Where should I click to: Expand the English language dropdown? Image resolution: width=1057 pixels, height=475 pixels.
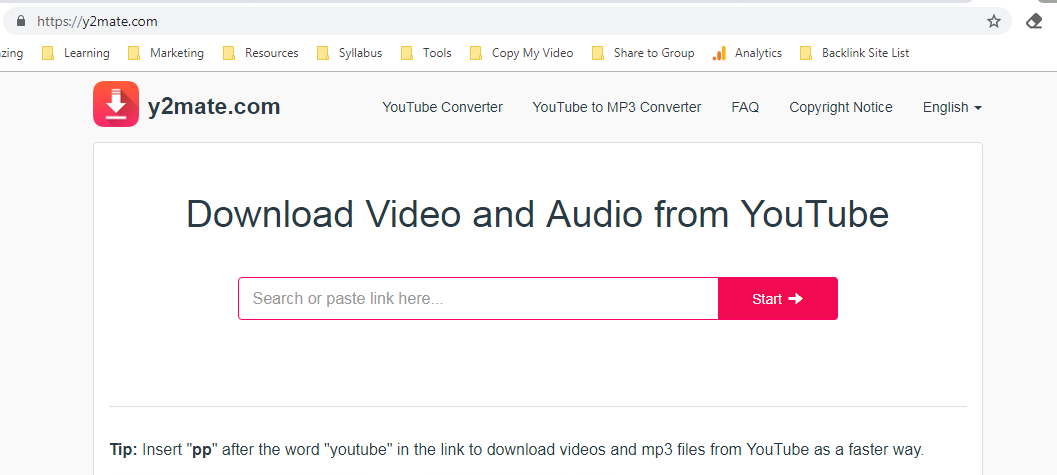tap(952, 107)
